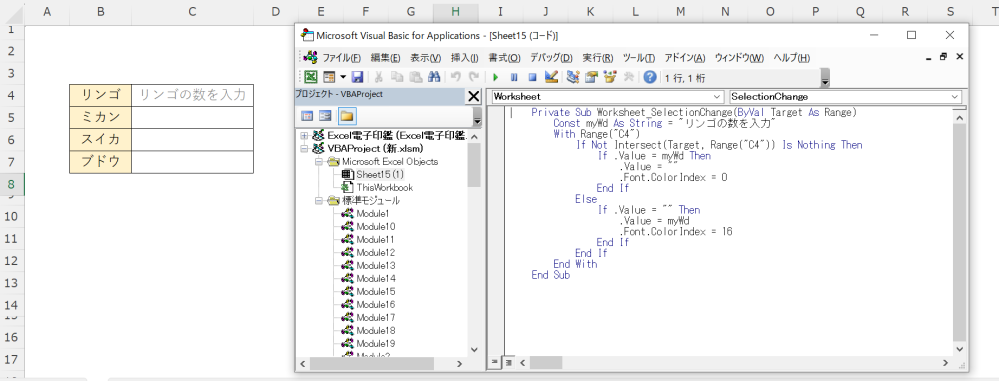Click the Break pause icon
Screen dimensions: 999x381
coord(514,77)
